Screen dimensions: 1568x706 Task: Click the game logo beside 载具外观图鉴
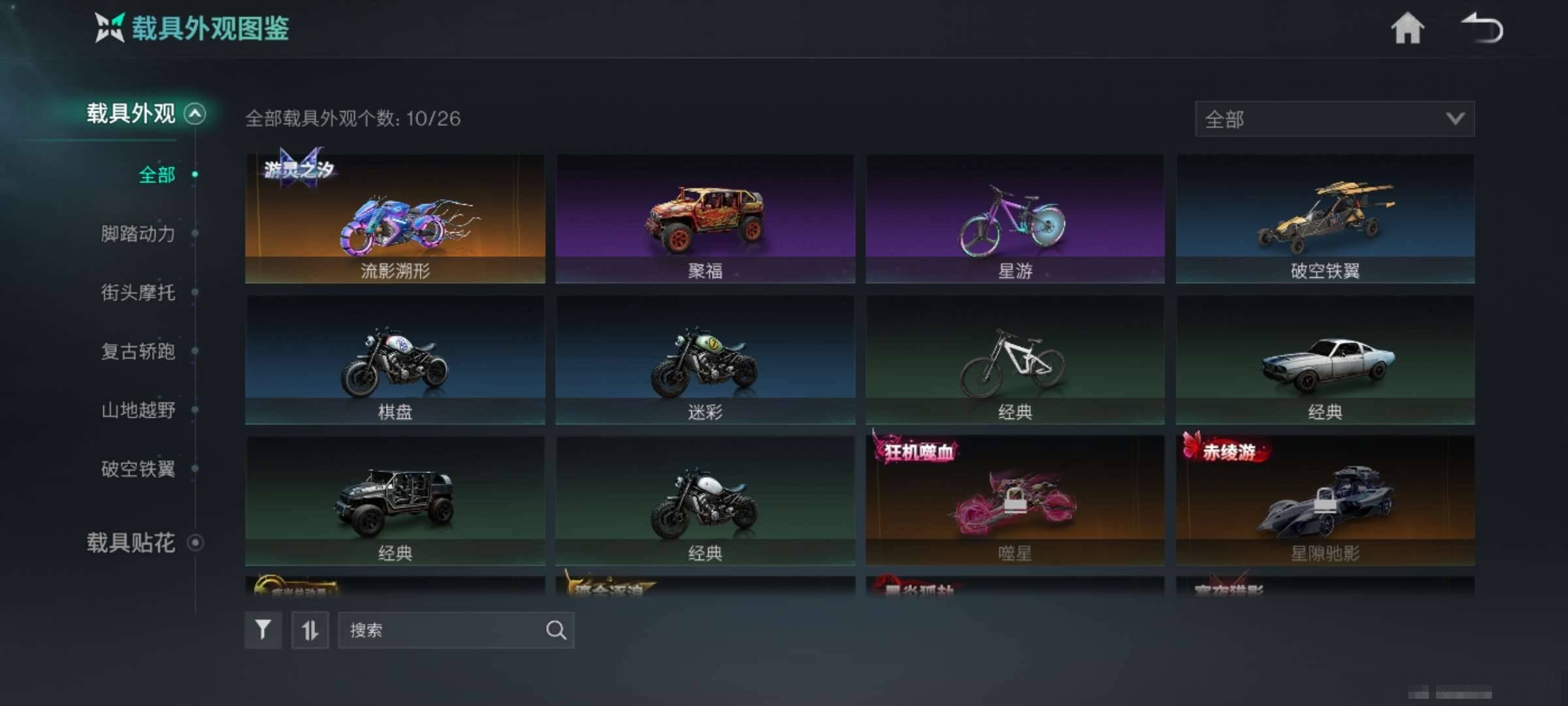click(109, 28)
